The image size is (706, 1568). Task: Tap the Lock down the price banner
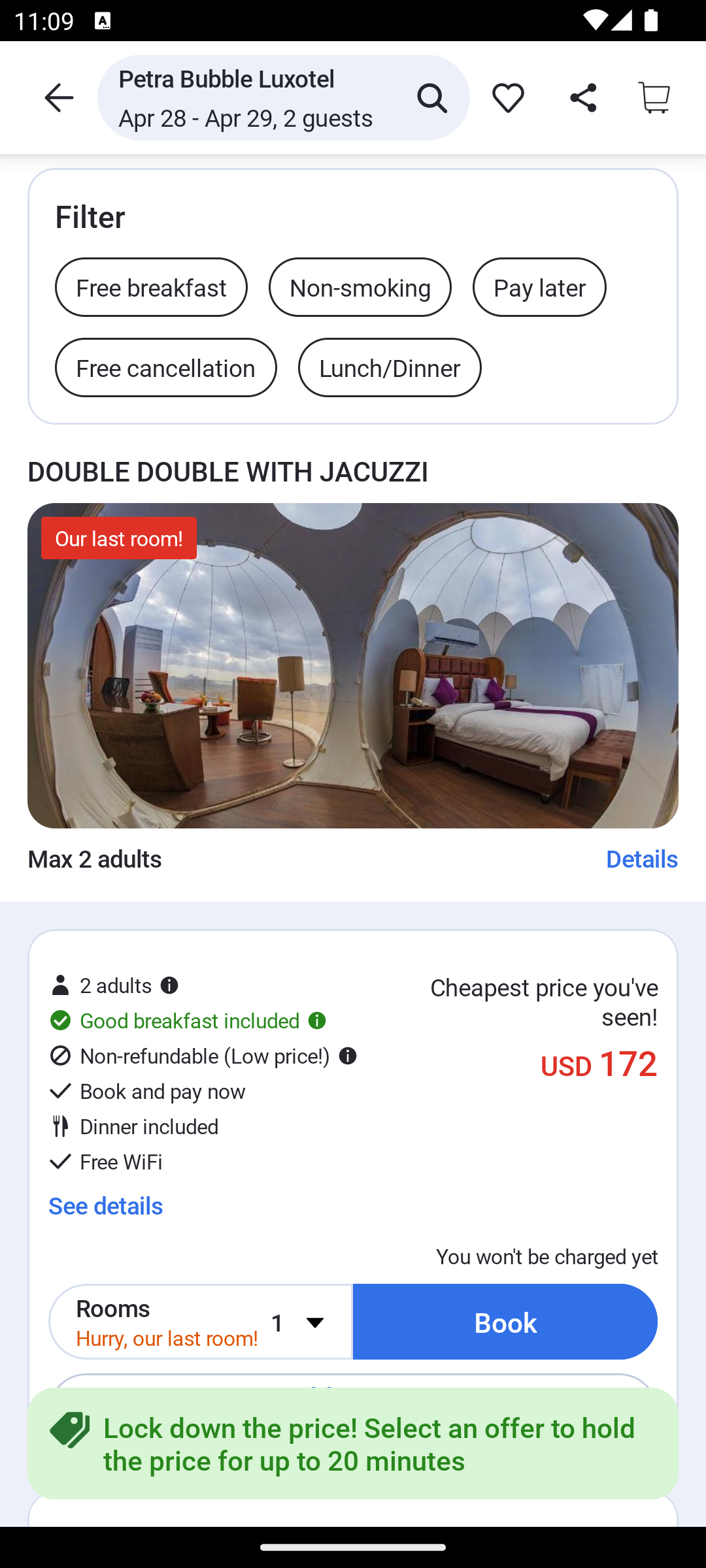(x=353, y=1444)
